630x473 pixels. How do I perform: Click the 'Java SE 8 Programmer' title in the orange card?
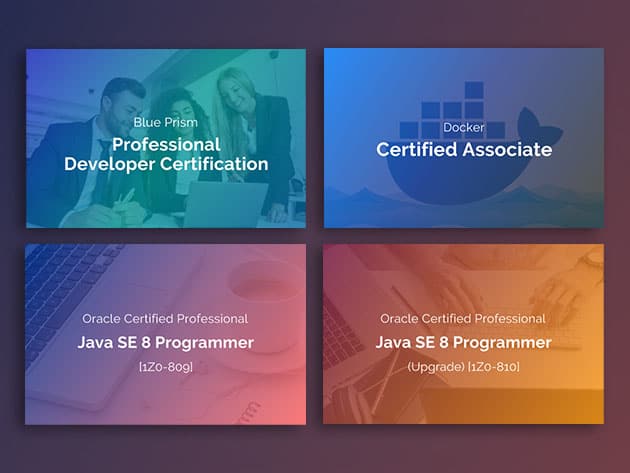pos(463,343)
